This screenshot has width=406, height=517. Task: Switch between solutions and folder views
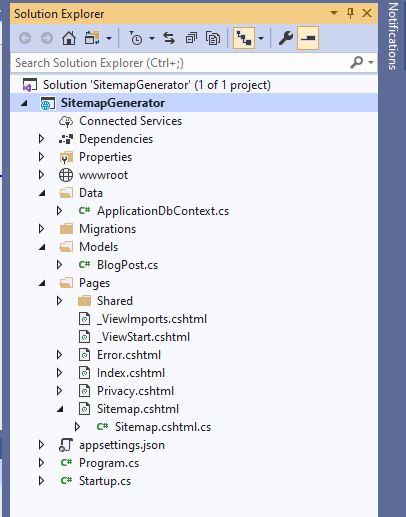tap(92, 39)
